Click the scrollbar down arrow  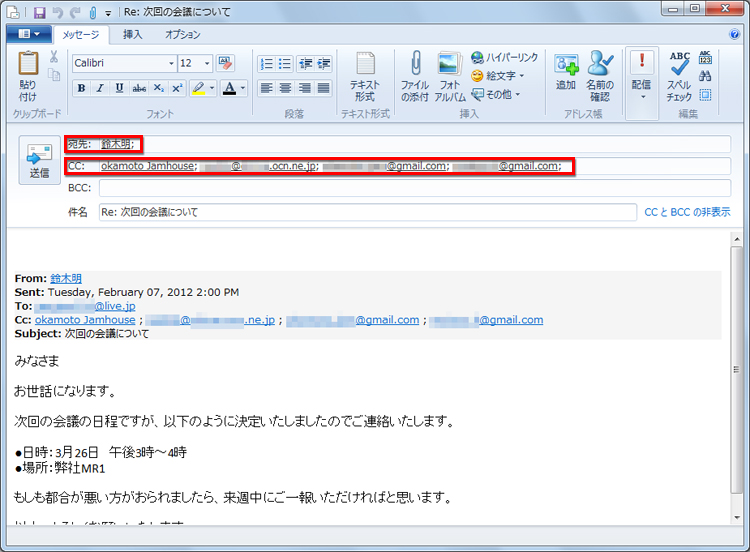[736, 518]
